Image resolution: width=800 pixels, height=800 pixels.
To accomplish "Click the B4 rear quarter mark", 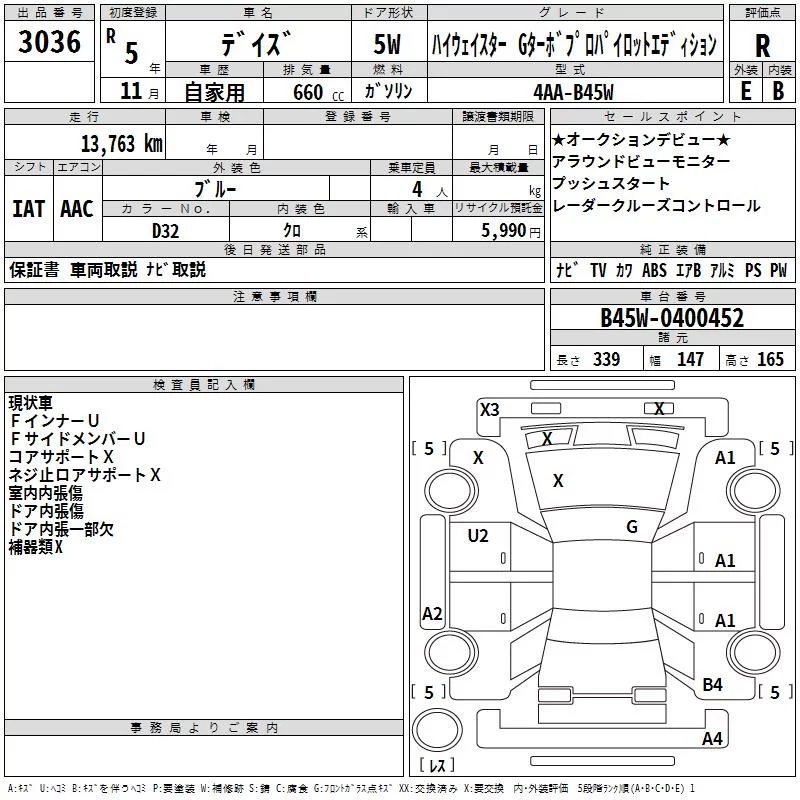I will point(712,685).
